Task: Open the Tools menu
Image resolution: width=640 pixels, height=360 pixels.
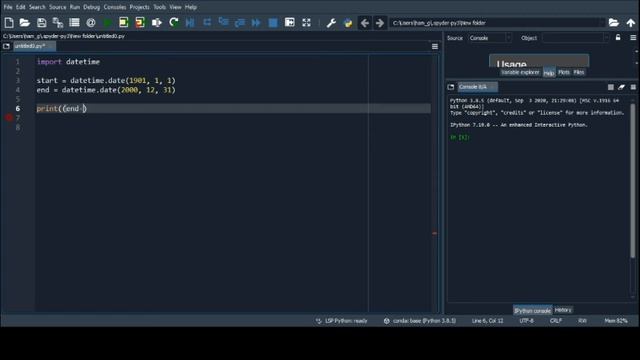Action: point(160,7)
